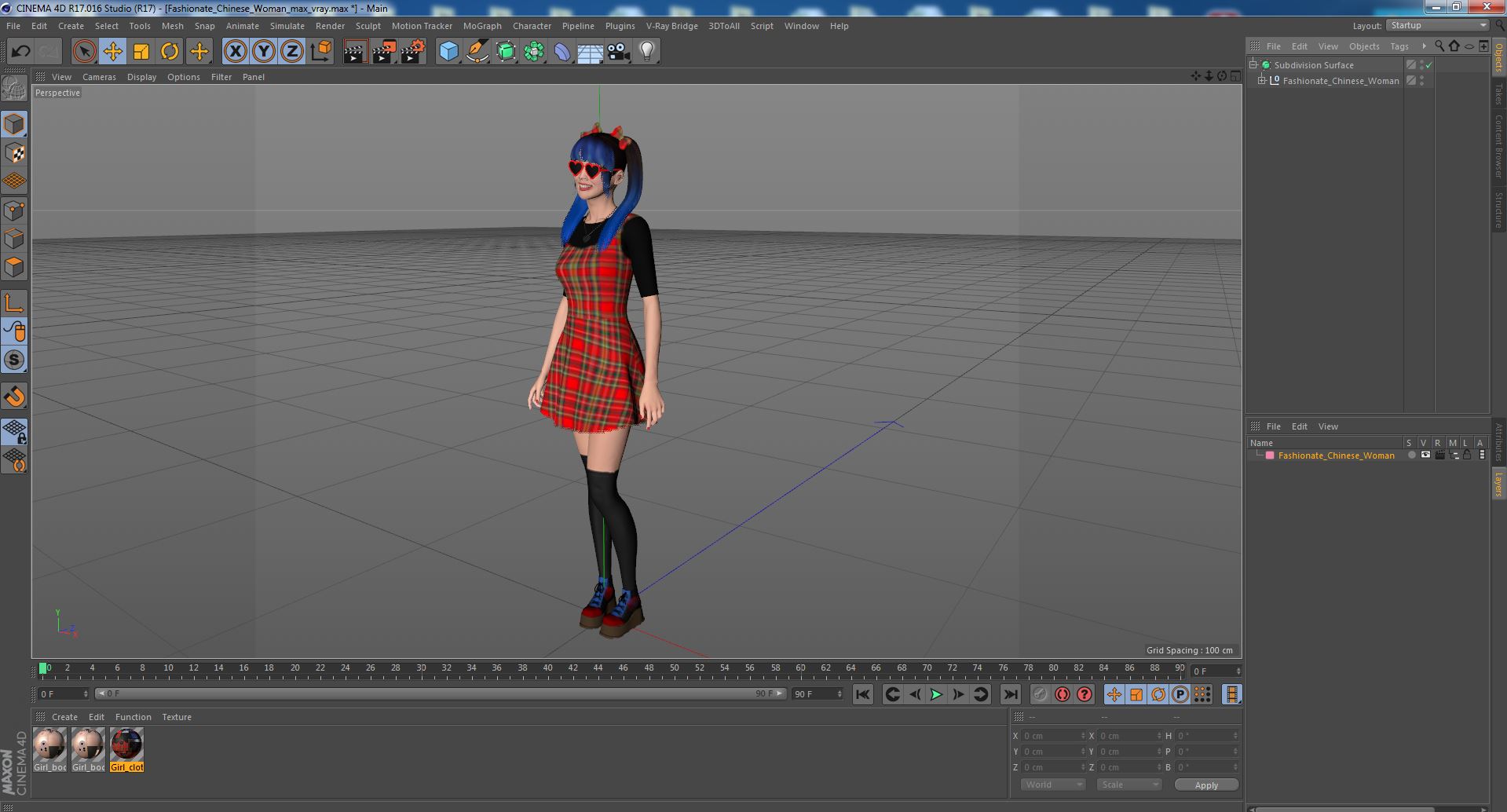The height and width of the screenshot is (812, 1507).
Task: Collapse the Subdivision Surface tree item
Action: (x=1253, y=65)
